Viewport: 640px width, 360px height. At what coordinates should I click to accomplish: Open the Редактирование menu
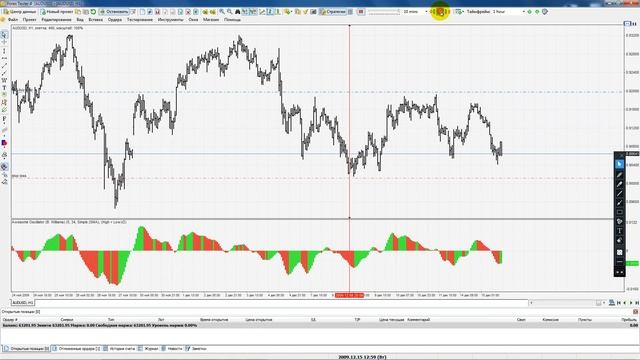(56, 20)
